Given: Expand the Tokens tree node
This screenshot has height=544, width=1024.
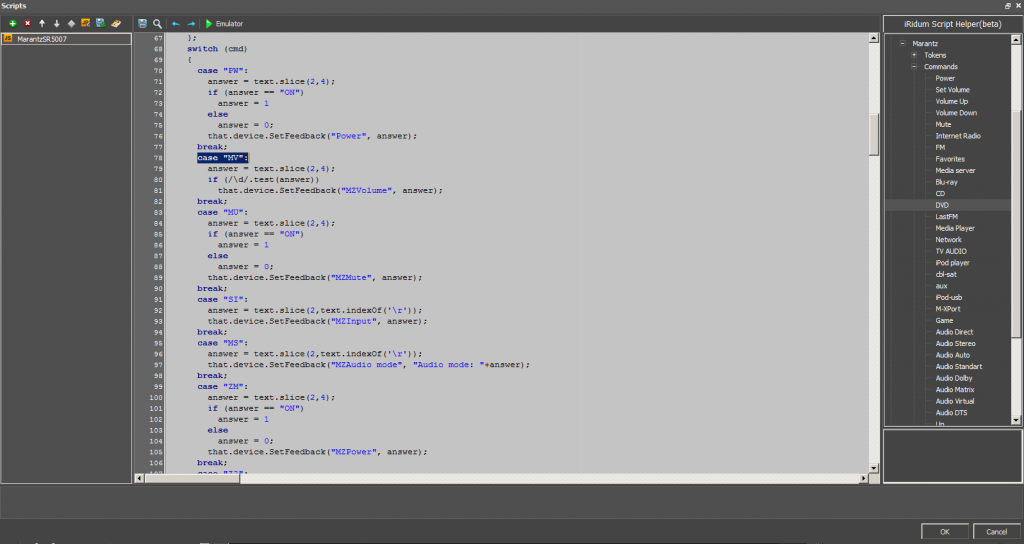Looking at the screenshot, I should (914, 55).
